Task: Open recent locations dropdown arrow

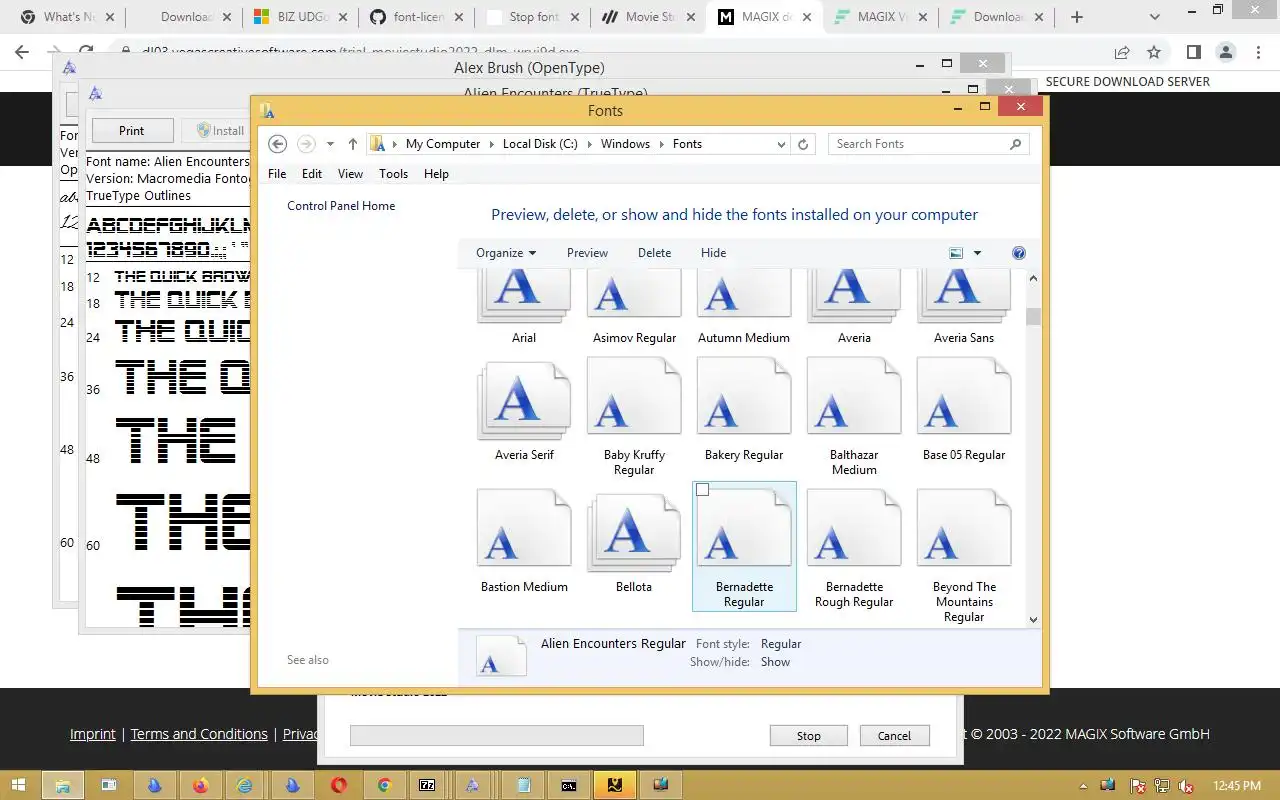Action: tap(330, 144)
